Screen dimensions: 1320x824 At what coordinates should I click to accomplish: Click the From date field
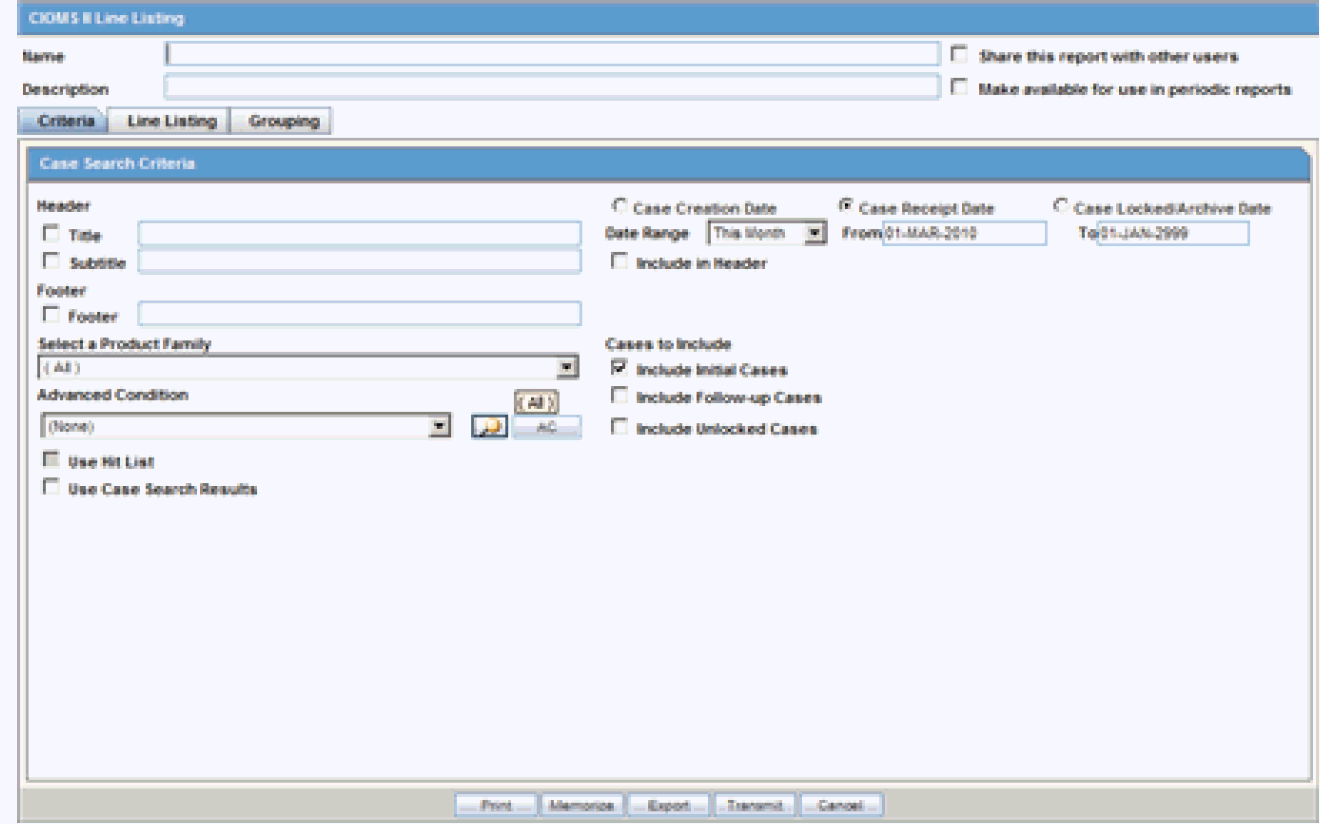(964, 234)
